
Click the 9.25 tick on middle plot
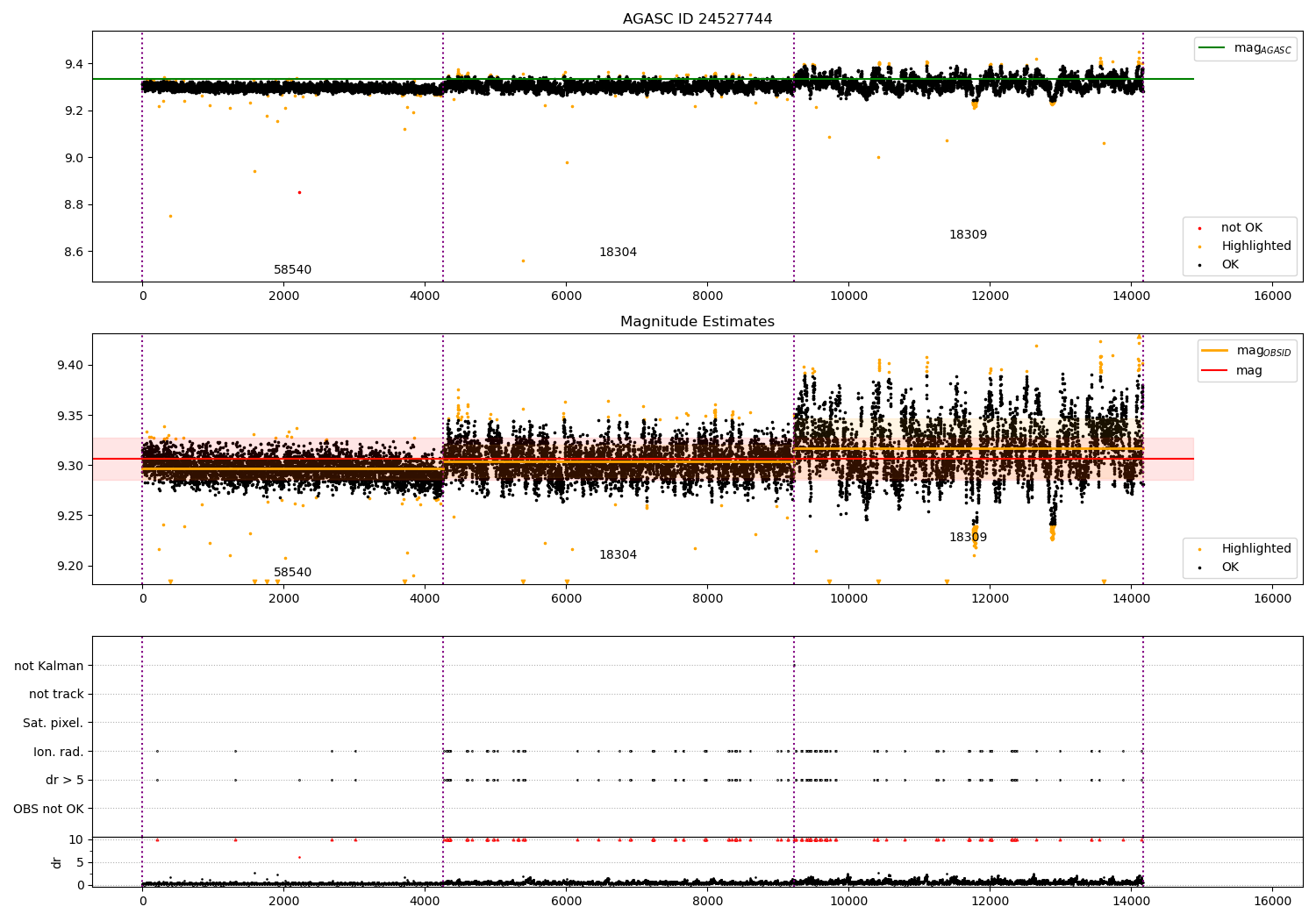[69, 516]
